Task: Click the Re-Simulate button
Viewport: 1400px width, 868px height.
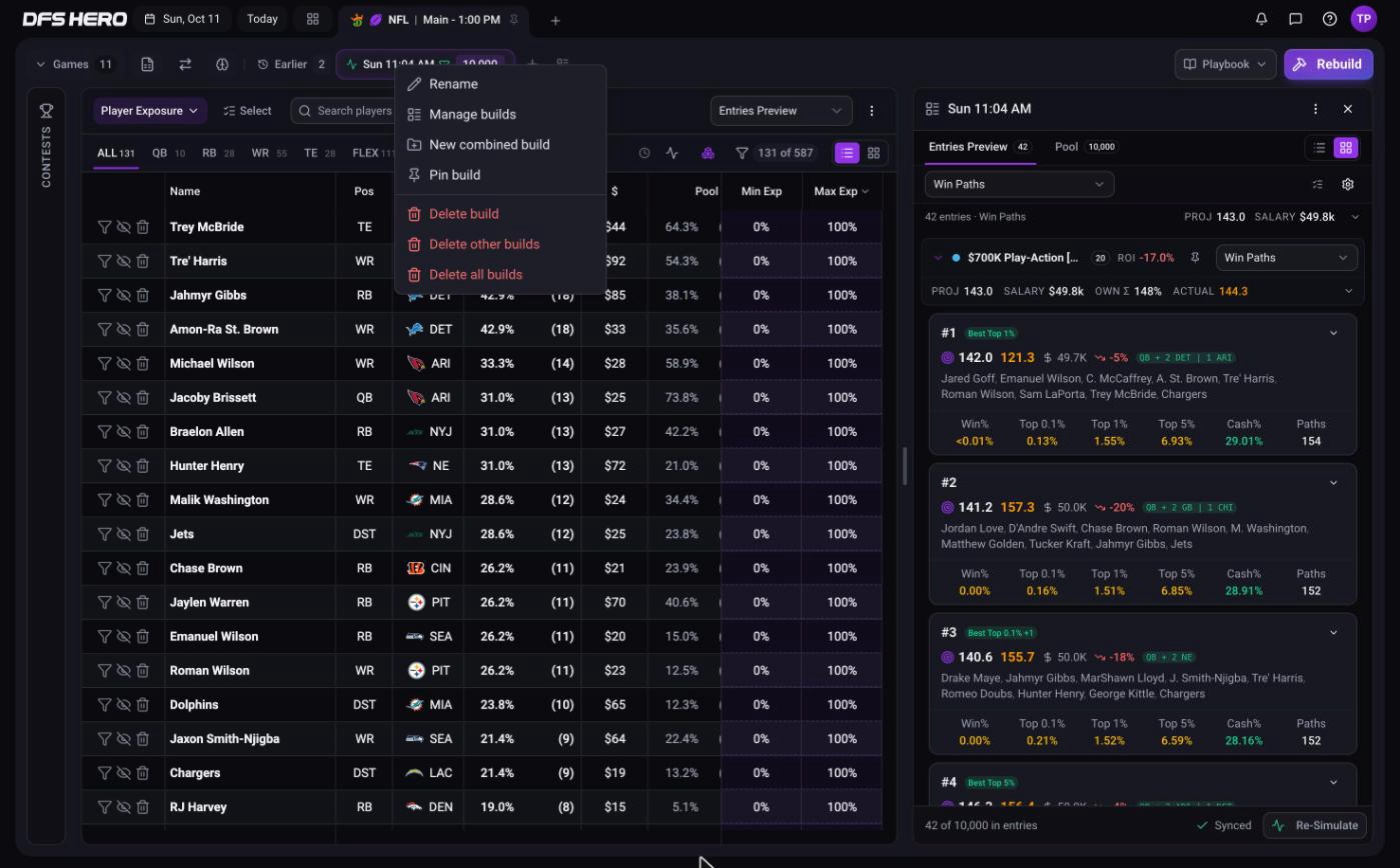Action: (x=1316, y=825)
